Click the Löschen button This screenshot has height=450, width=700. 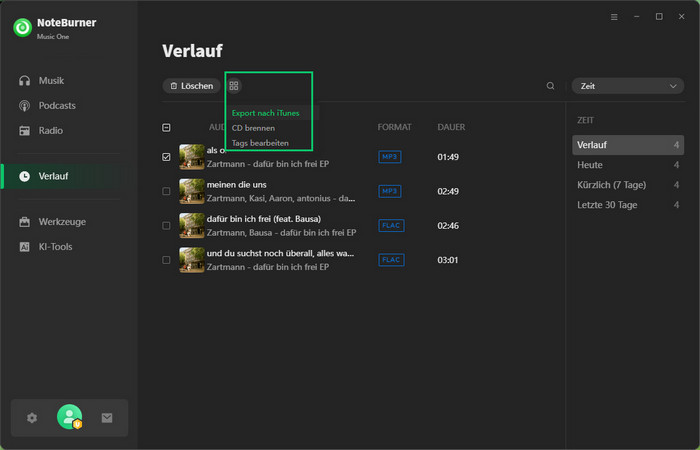pos(192,86)
